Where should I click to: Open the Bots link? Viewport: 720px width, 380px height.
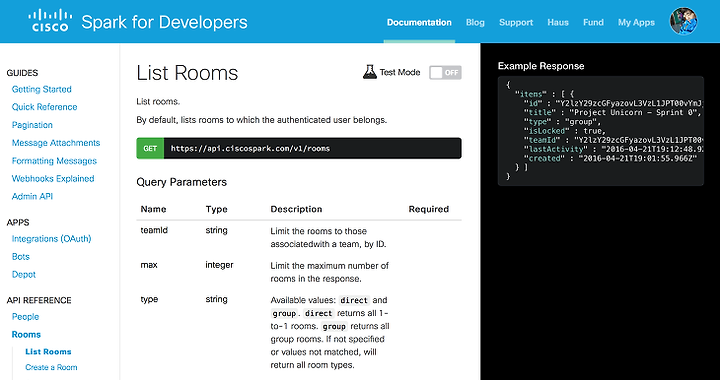(x=21, y=257)
